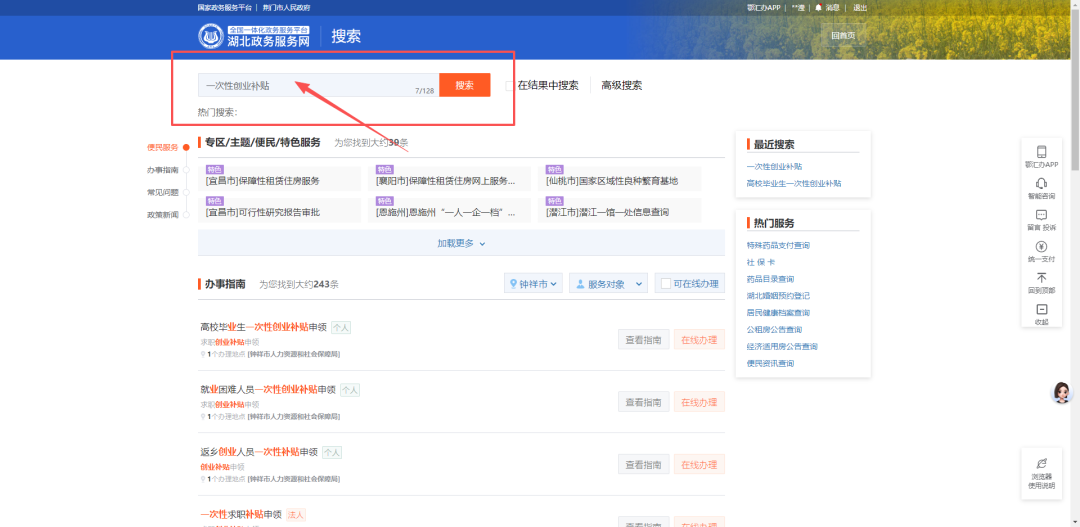Open the 消息 bell notification icon
Viewport: 1080px width, 527px height.
click(819, 8)
